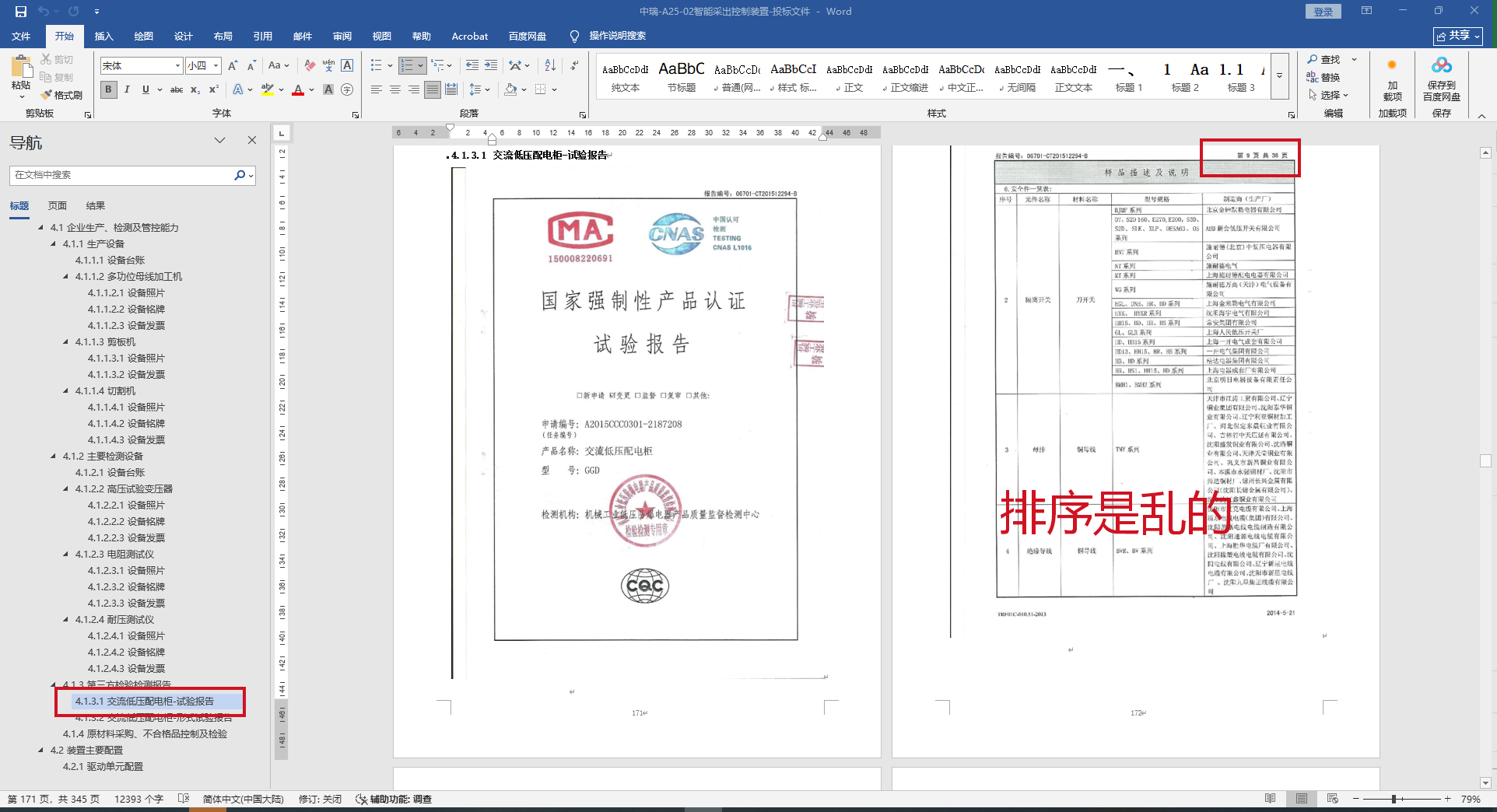
Task: Toggle strikethrough (abc) formatting
Action: pos(177,89)
